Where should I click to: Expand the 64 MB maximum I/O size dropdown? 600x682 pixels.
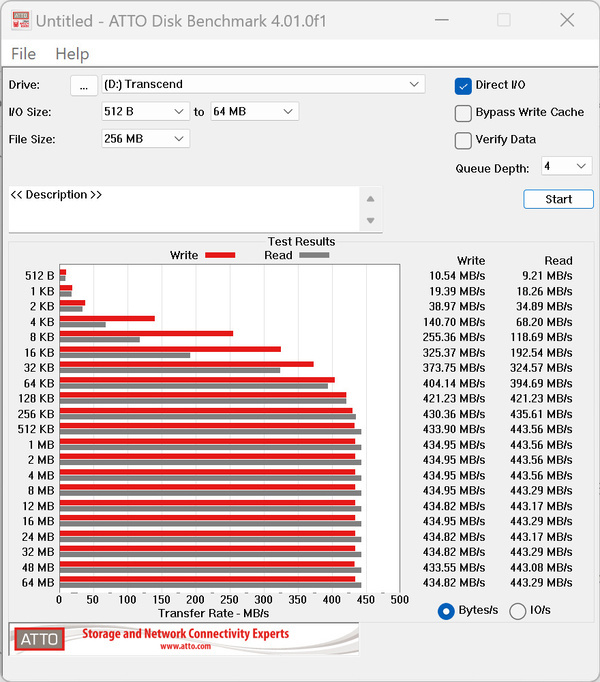pos(254,112)
